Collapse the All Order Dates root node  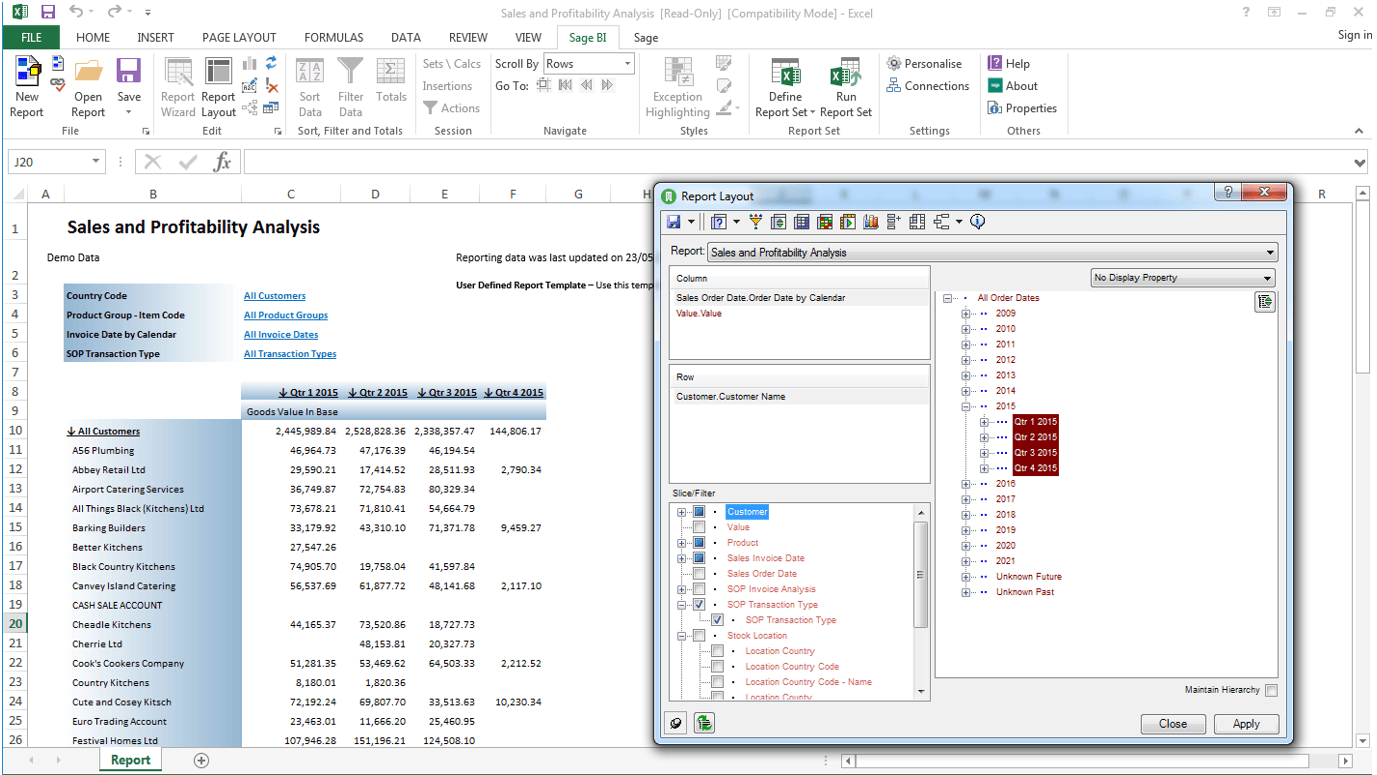(948, 298)
